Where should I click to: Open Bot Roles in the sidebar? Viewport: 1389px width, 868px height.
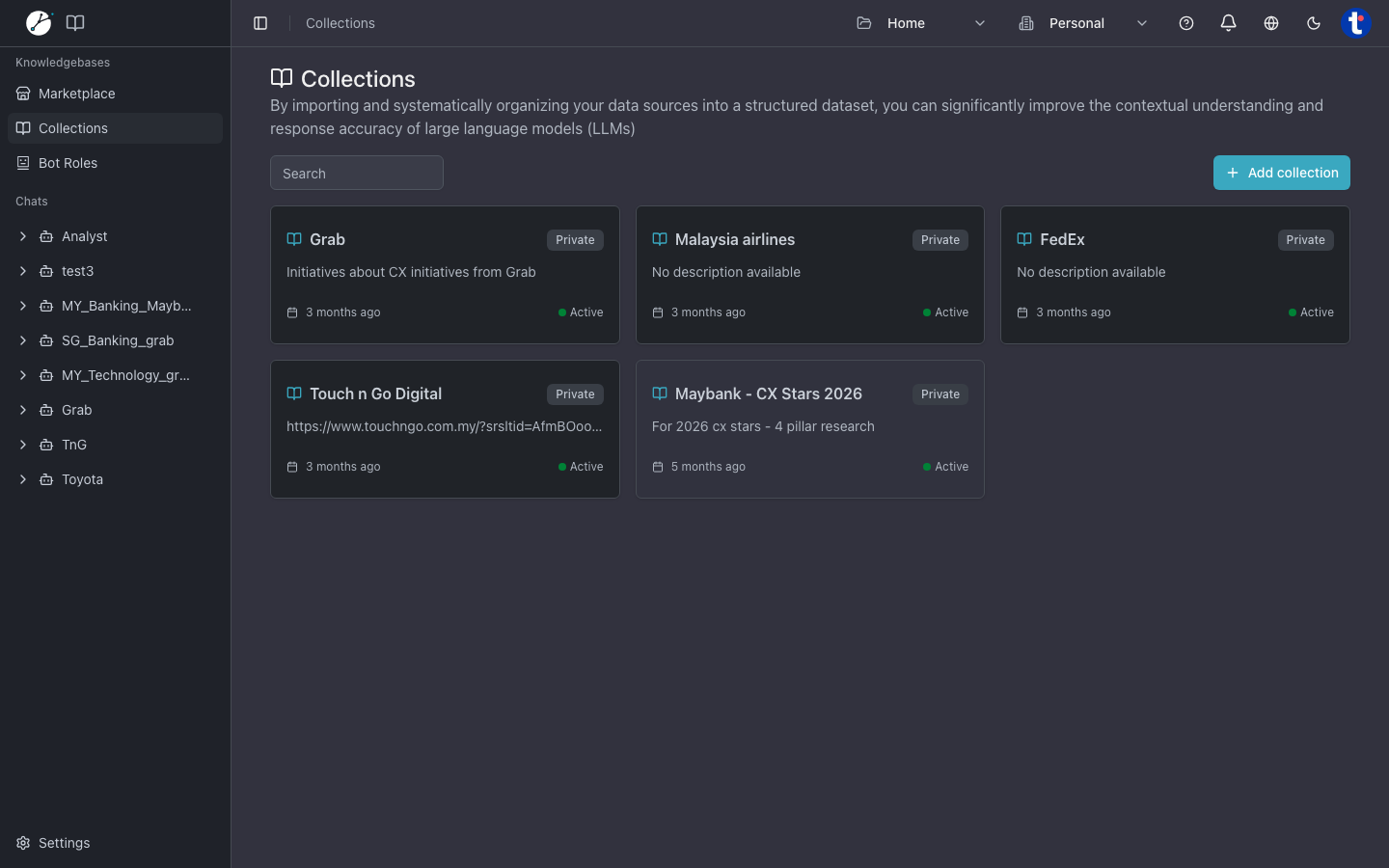[x=115, y=163]
